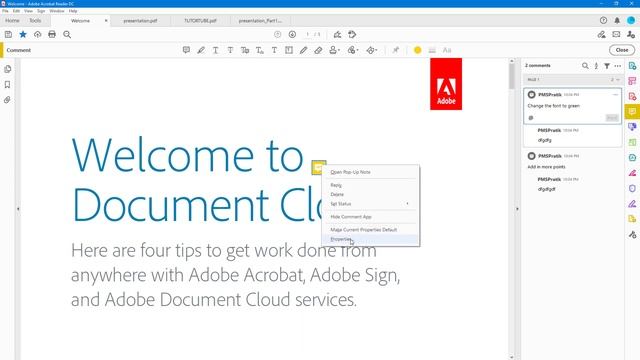
Task: Open page thumbnails in left sidebar
Action: (7, 69)
